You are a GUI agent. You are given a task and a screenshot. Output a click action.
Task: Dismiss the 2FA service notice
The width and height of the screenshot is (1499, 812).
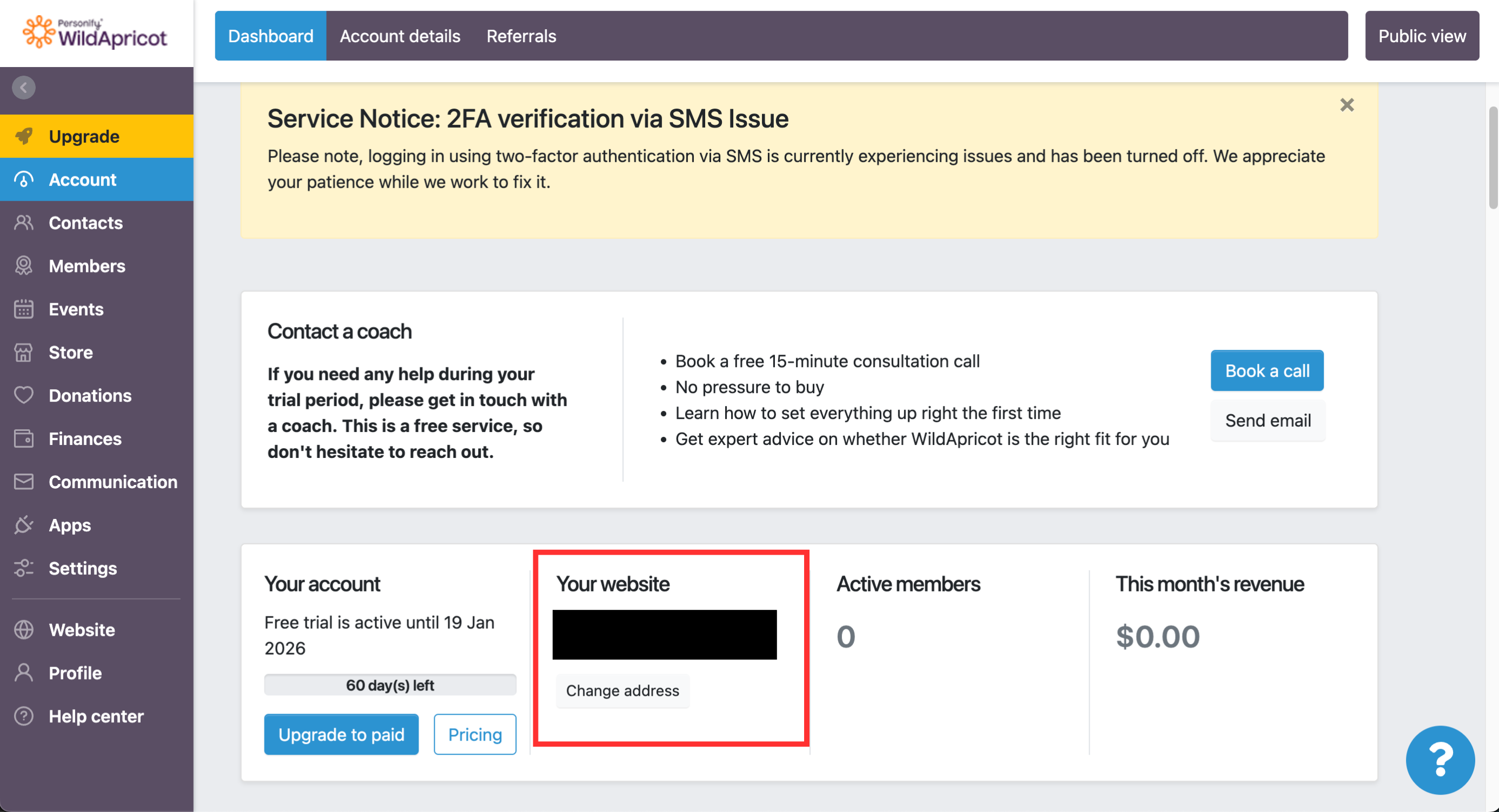1347,105
